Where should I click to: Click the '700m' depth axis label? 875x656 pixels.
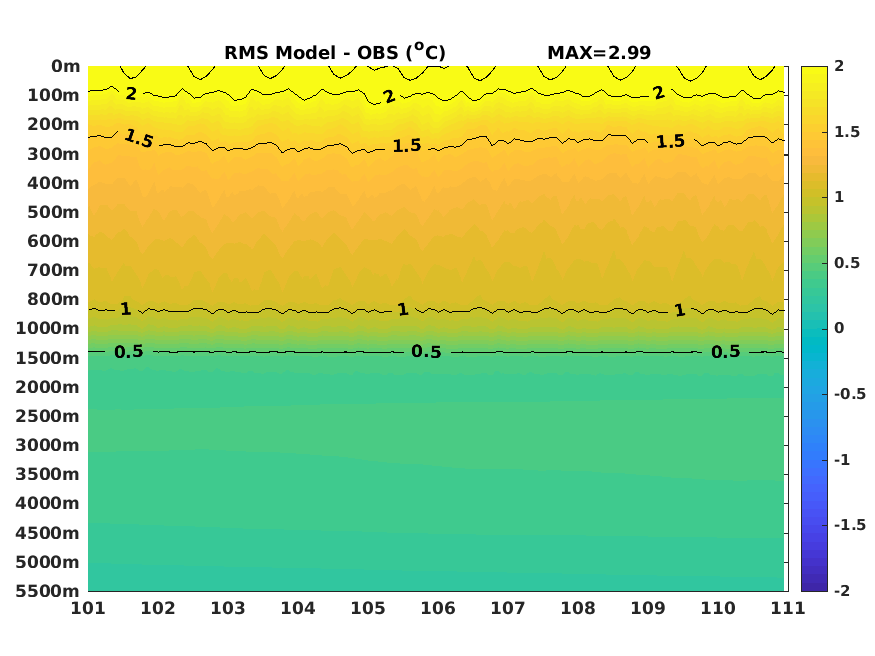pyautogui.click(x=54, y=270)
